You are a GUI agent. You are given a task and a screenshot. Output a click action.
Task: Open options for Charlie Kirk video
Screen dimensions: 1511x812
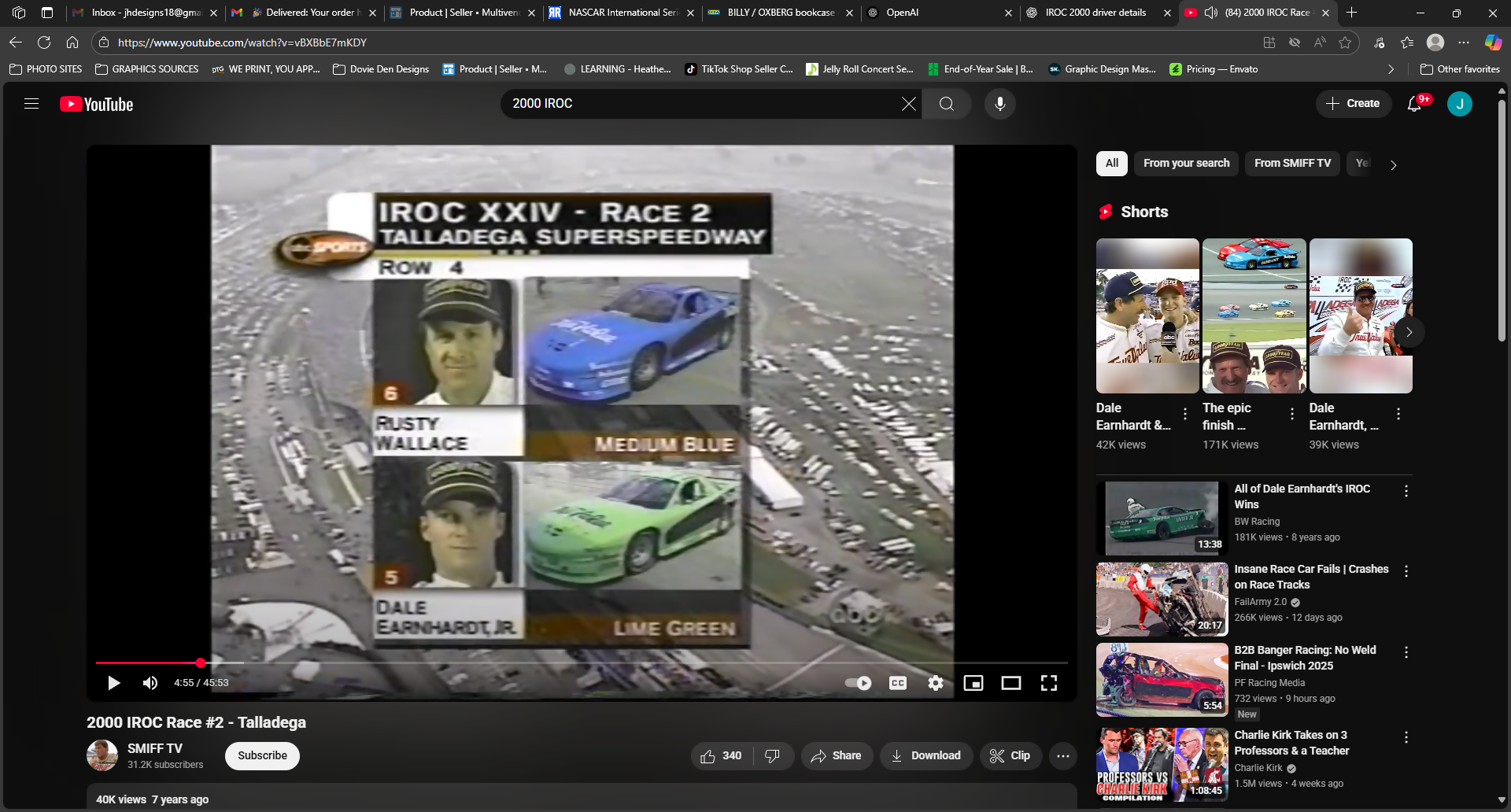[x=1406, y=737]
